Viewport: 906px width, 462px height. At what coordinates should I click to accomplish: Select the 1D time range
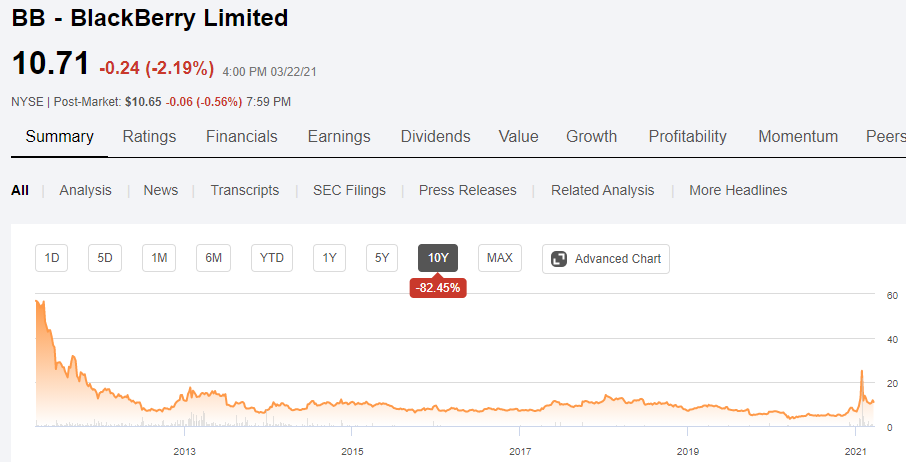52,258
